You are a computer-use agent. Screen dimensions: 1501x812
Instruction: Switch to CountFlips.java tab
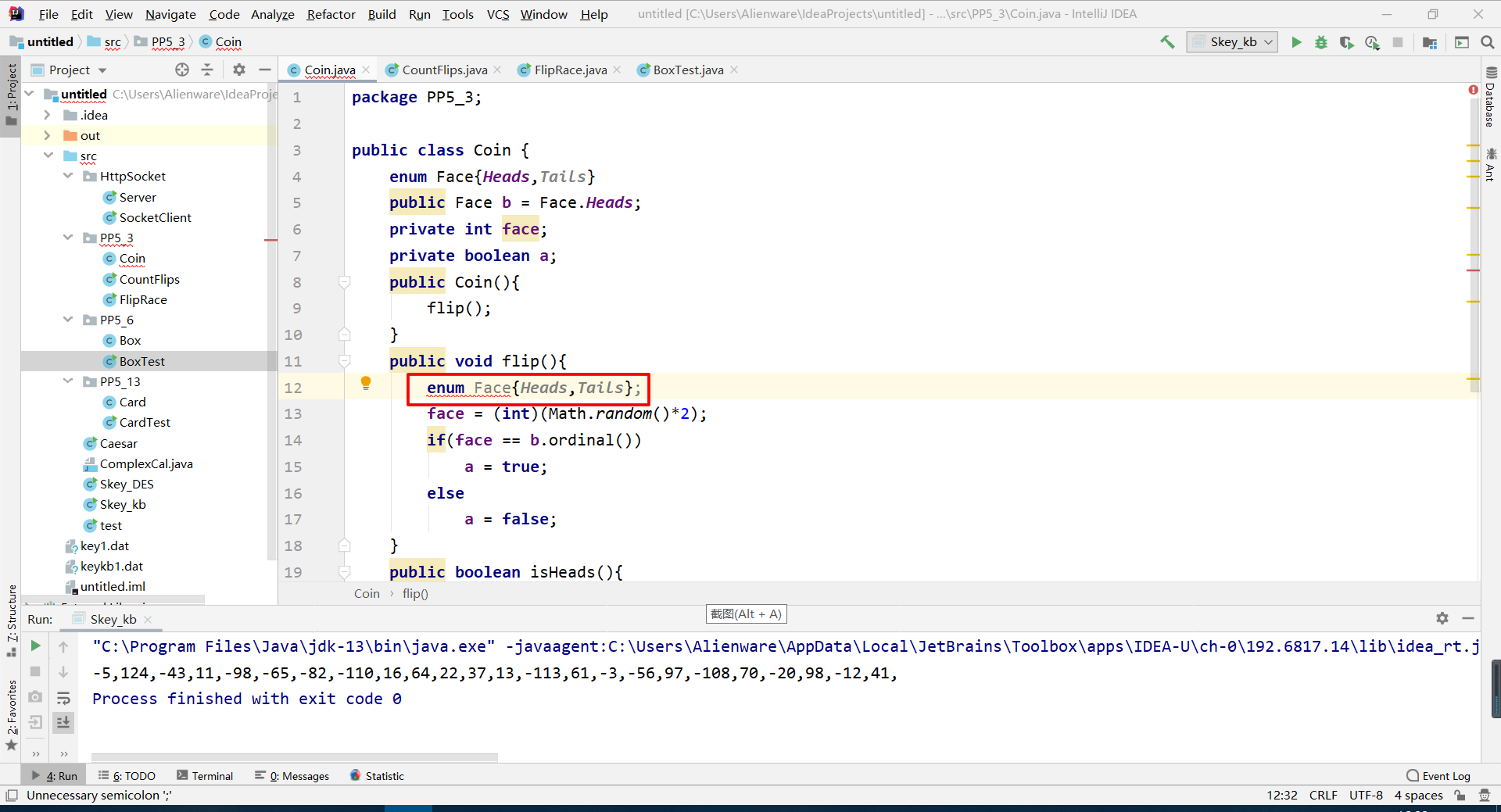(x=444, y=70)
